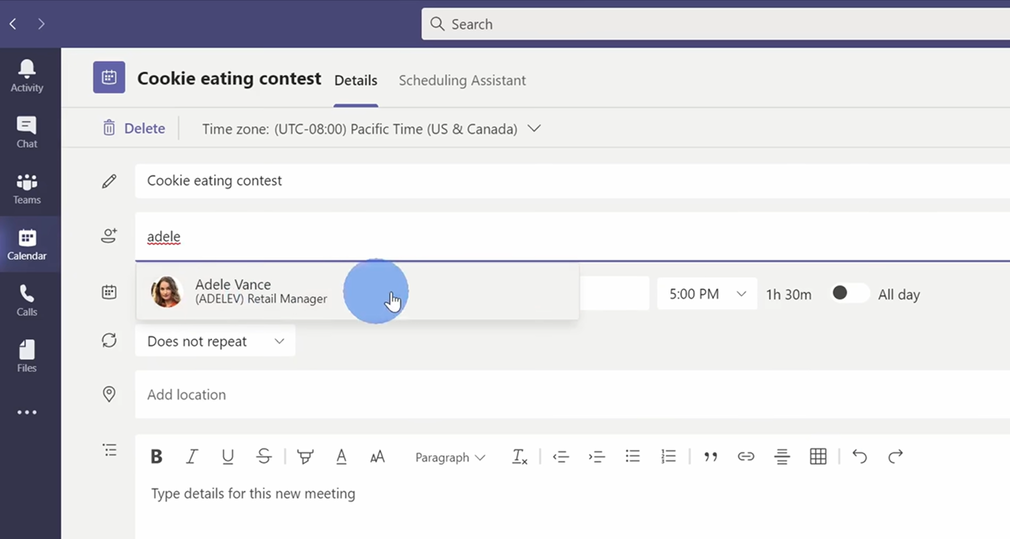Toggle italic formatting

click(192, 457)
